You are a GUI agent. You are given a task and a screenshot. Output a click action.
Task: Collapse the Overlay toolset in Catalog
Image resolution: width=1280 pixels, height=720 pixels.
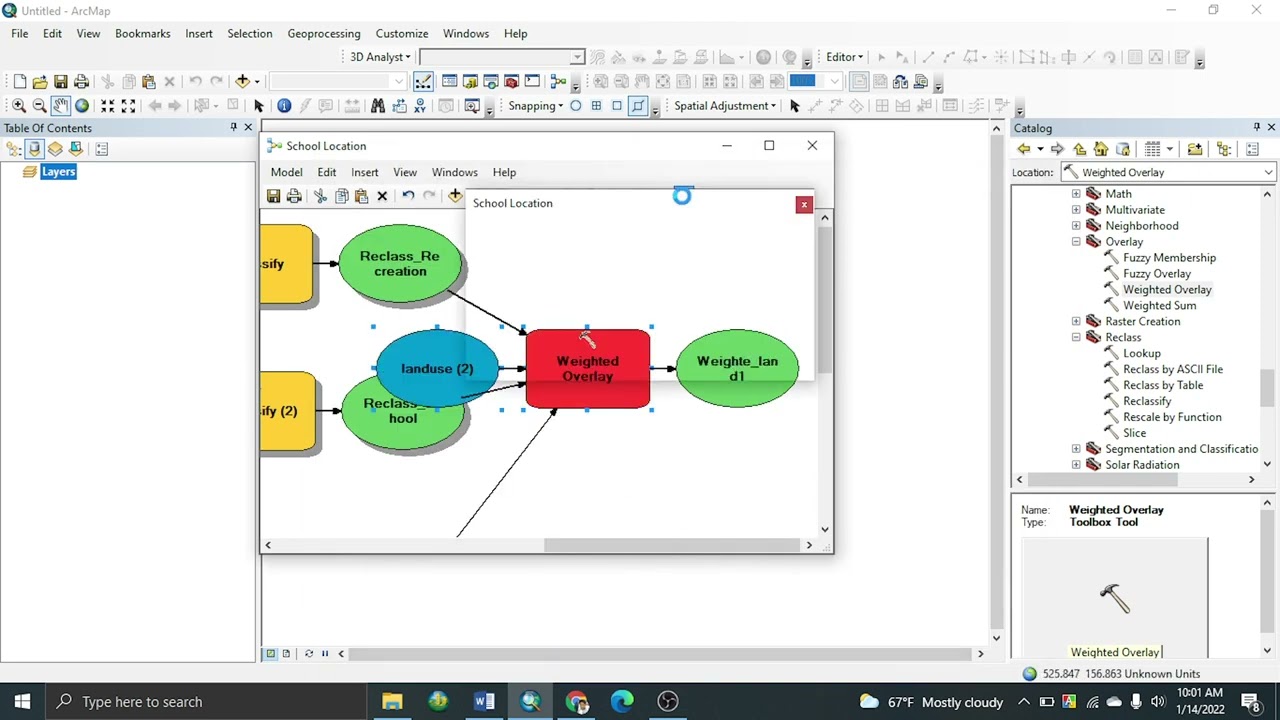click(x=1076, y=242)
